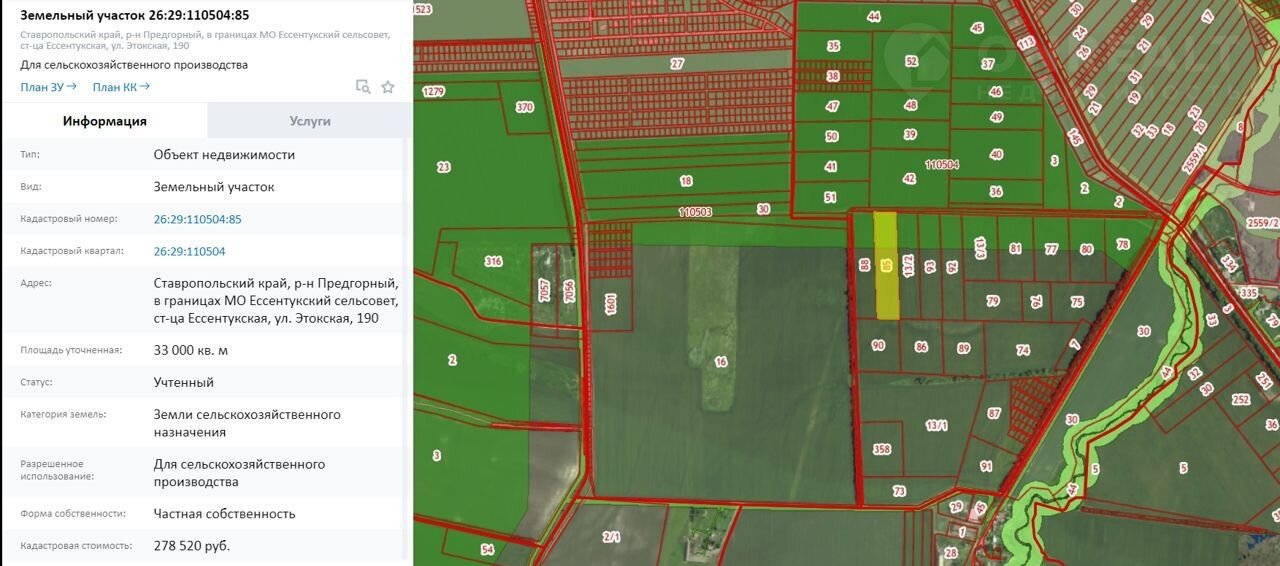Add parcel to favorites with star icon
Image resolution: width=1280 pixels, height=566 pixels.
point(388,87)
